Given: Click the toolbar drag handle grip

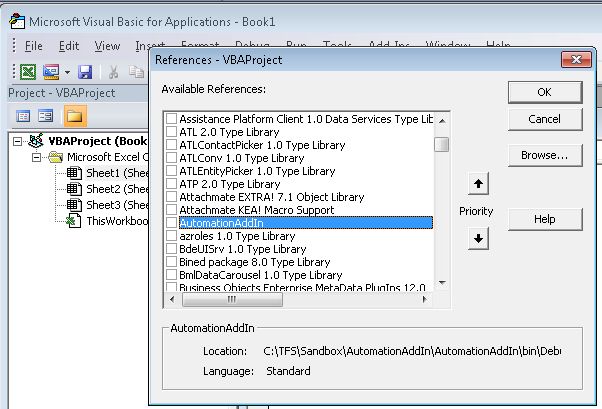Looking at the screenshot, I should [14, 72].
